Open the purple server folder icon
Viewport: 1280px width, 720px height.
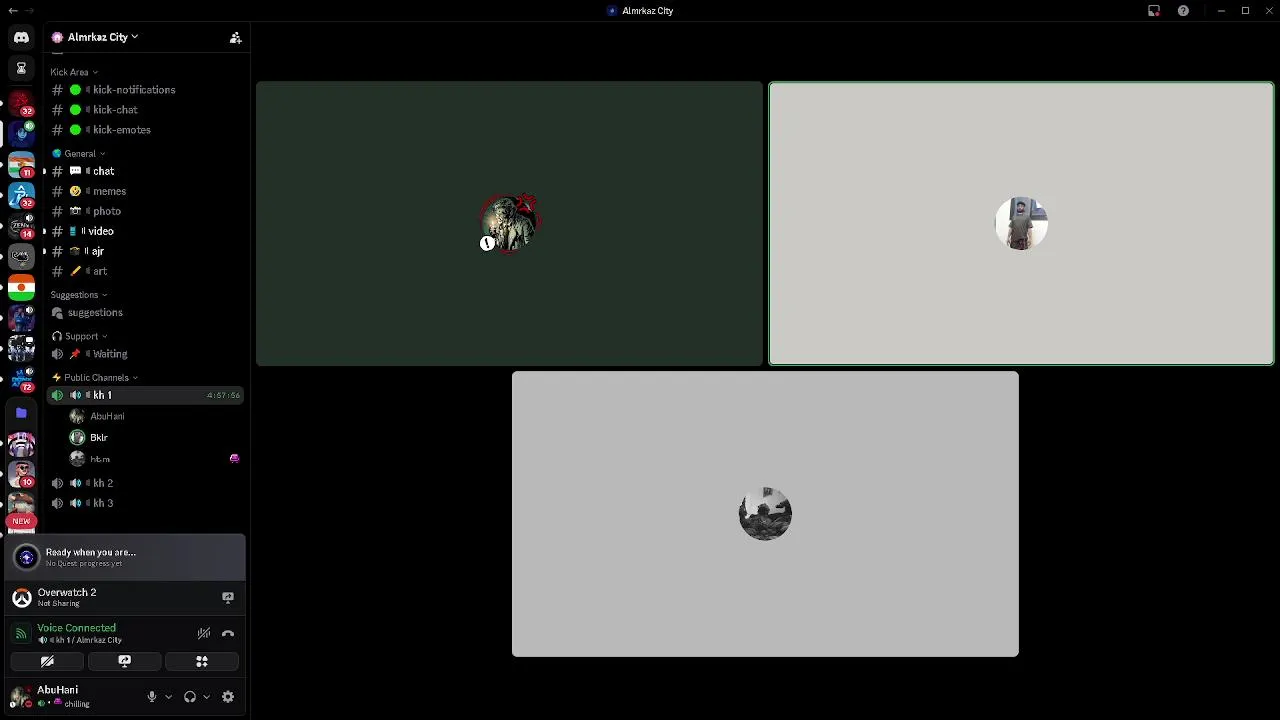click(21, 412)
